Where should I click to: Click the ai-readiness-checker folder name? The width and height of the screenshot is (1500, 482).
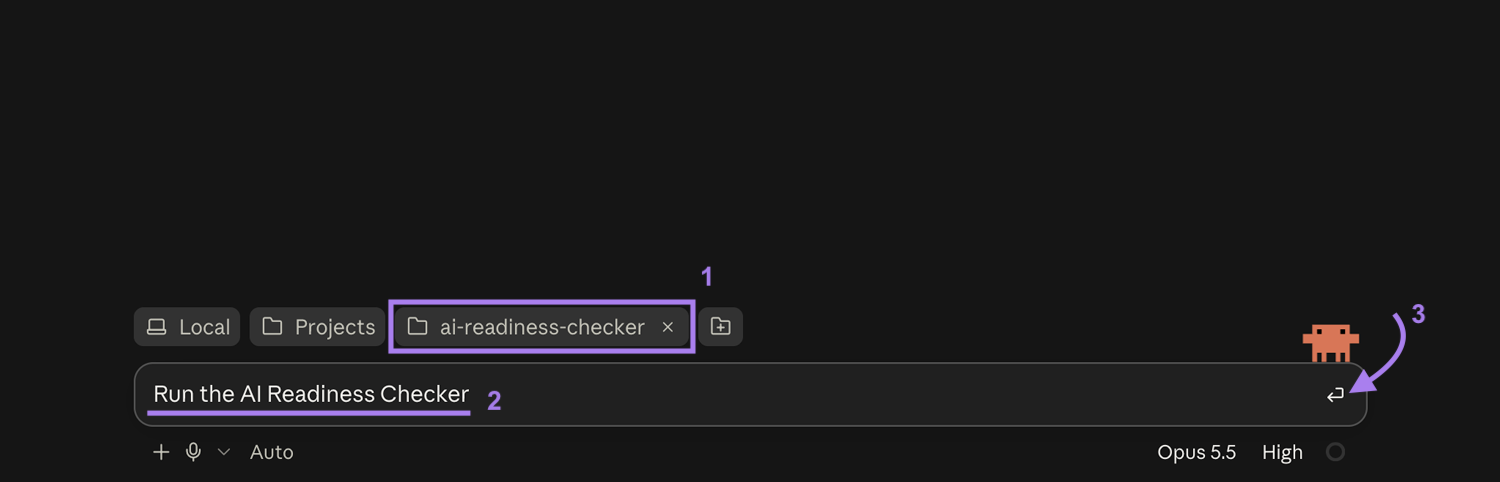tap(542, 327)
